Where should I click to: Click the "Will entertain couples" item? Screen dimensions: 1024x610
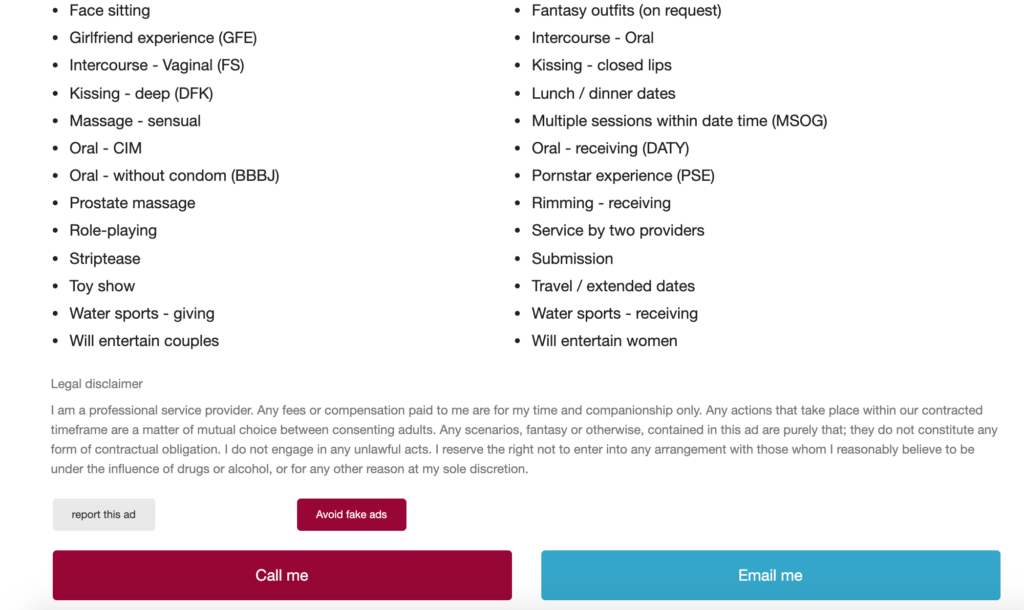(144, 341)
